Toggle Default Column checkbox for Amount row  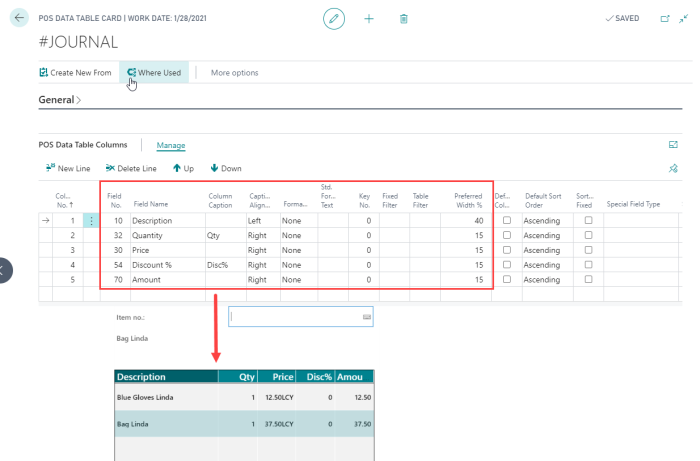507,280
